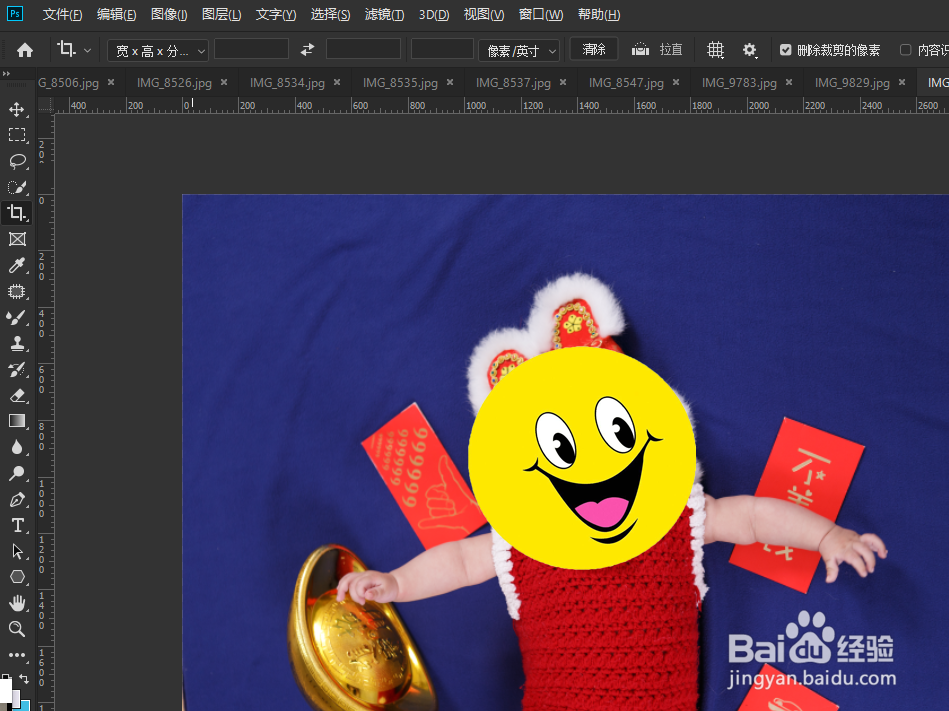Viewport: 949px width, 711px height.
Task: Select the History Brush tool
Action: point(17,369)
